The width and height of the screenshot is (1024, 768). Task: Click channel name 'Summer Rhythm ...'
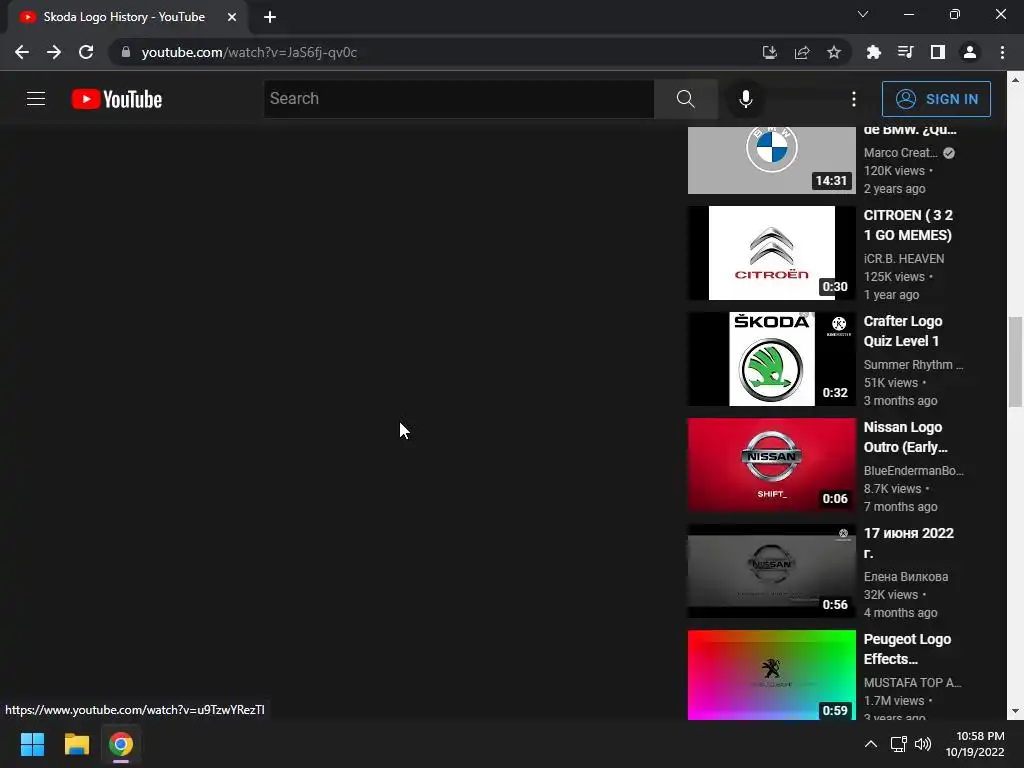[914, 364]
